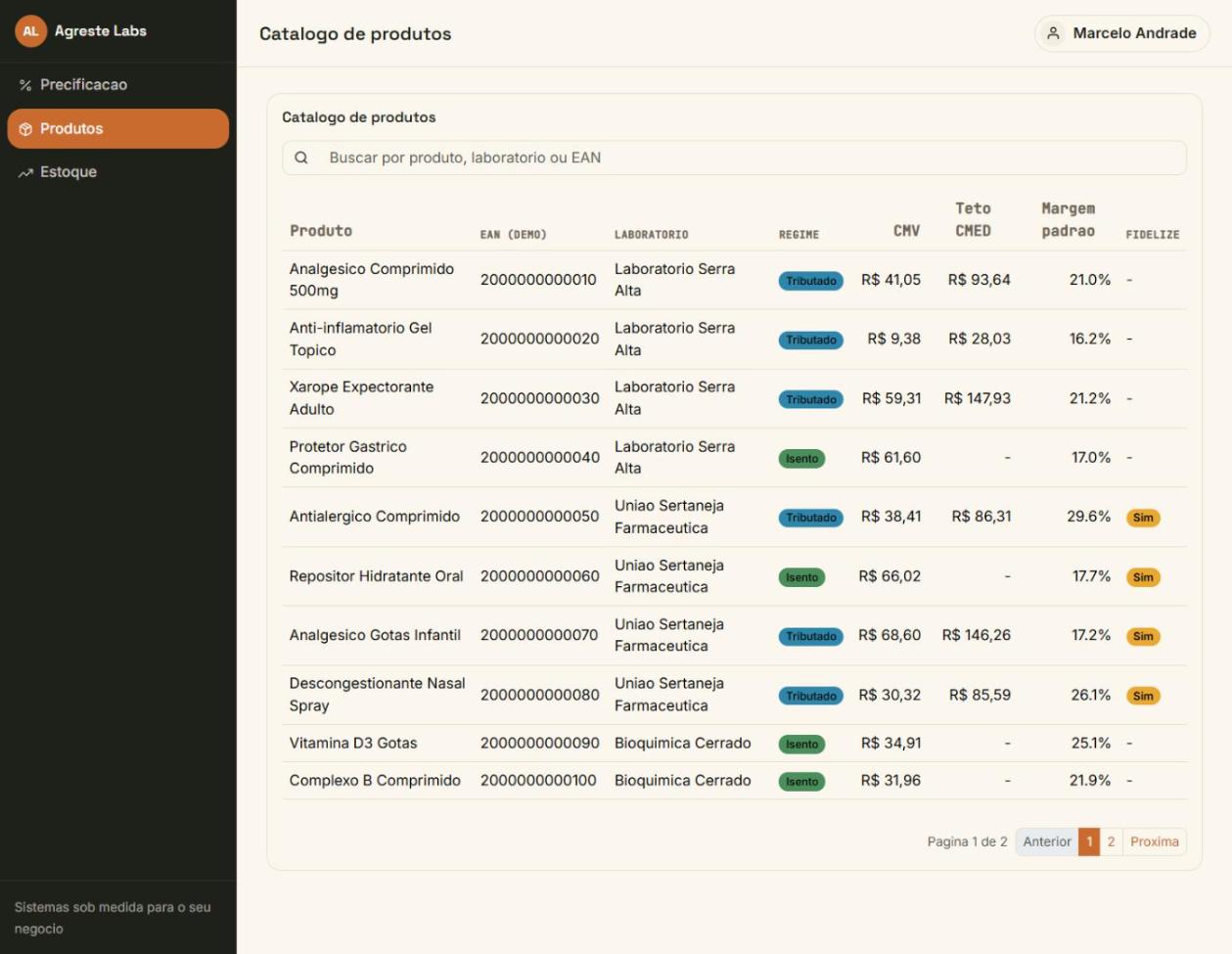This screenshot has height=954, width=1232.
Task: Click the EAN (DEMO) column header
Action: click(x=513, y=235)
